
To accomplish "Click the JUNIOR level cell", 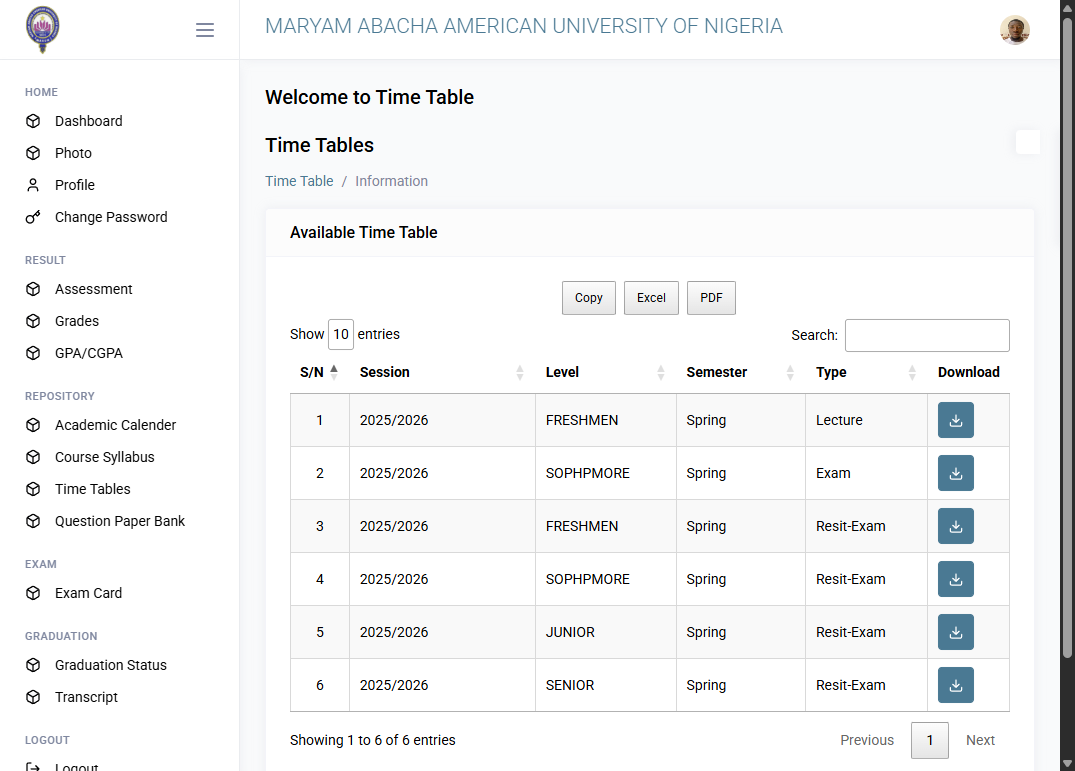I will tap(605, 632).
